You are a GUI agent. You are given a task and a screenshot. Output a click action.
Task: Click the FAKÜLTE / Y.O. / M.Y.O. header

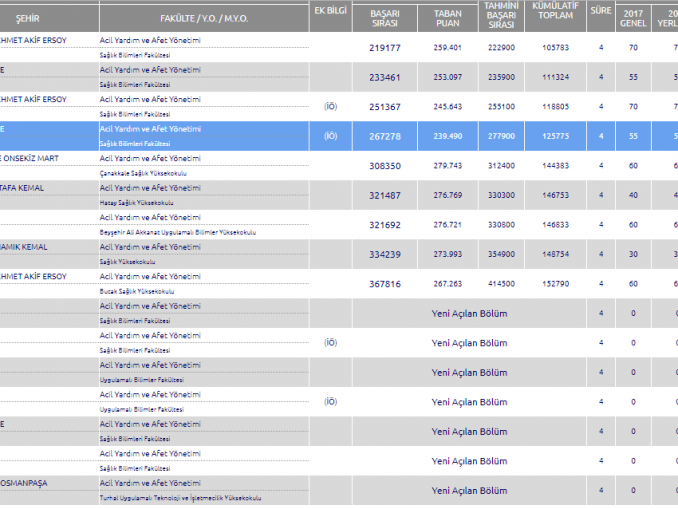click(203, 18)
